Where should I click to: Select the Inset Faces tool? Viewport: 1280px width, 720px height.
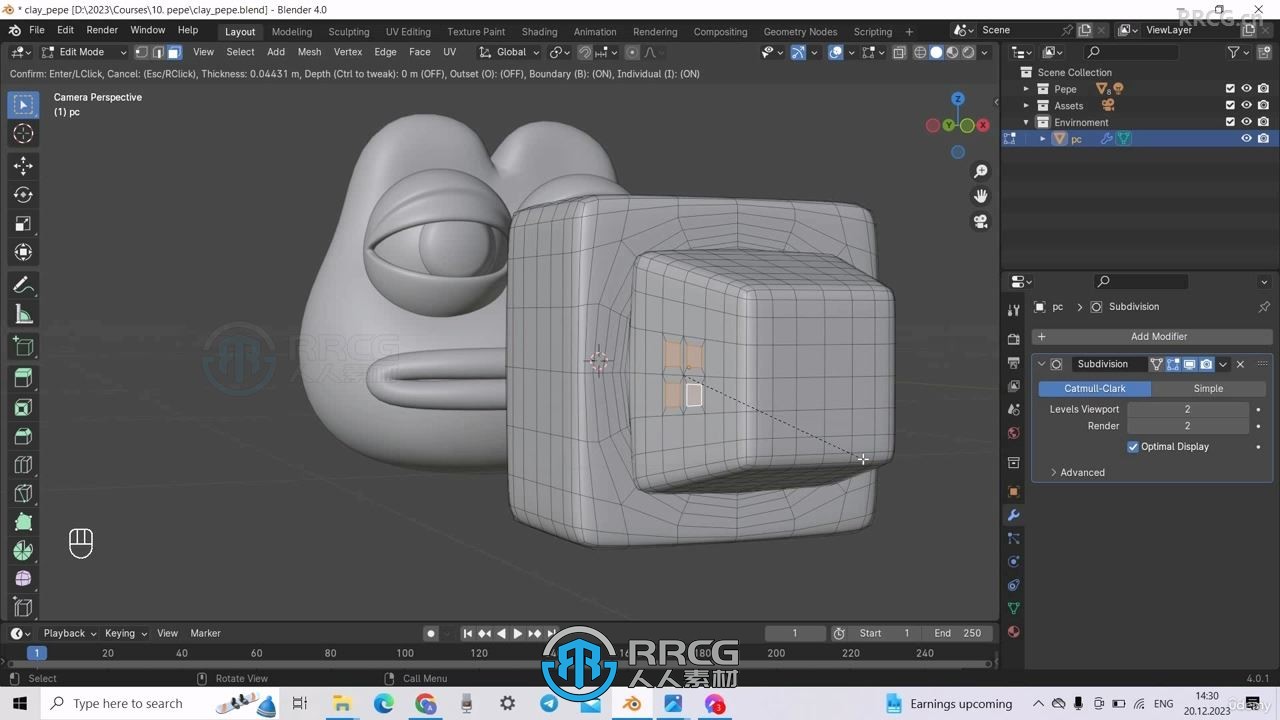23,407
